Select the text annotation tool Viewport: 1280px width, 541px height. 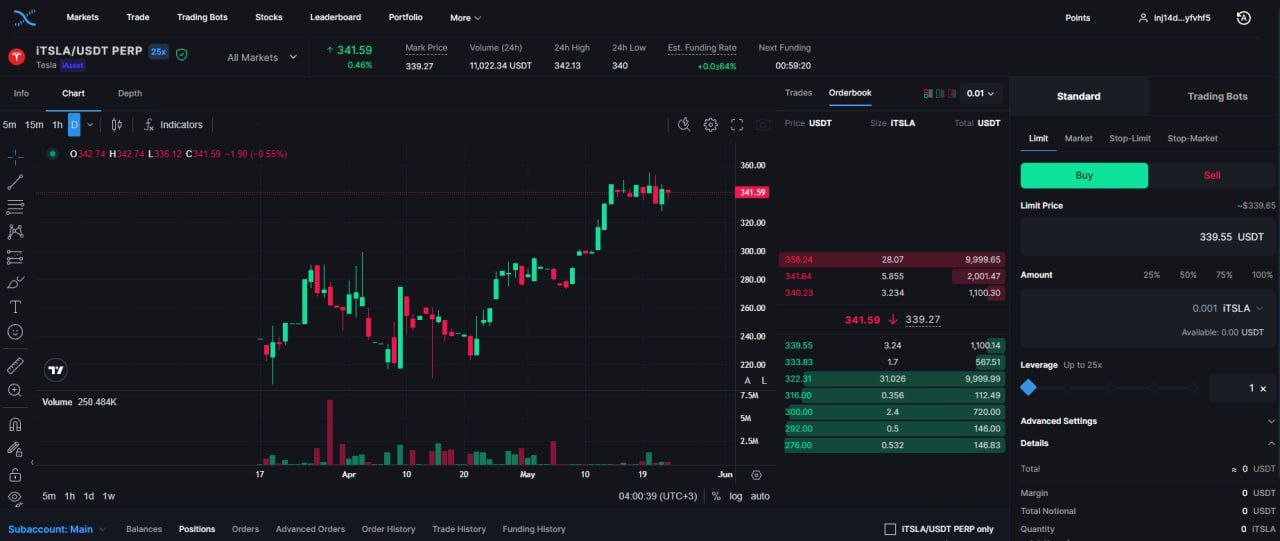pos(15,307)
